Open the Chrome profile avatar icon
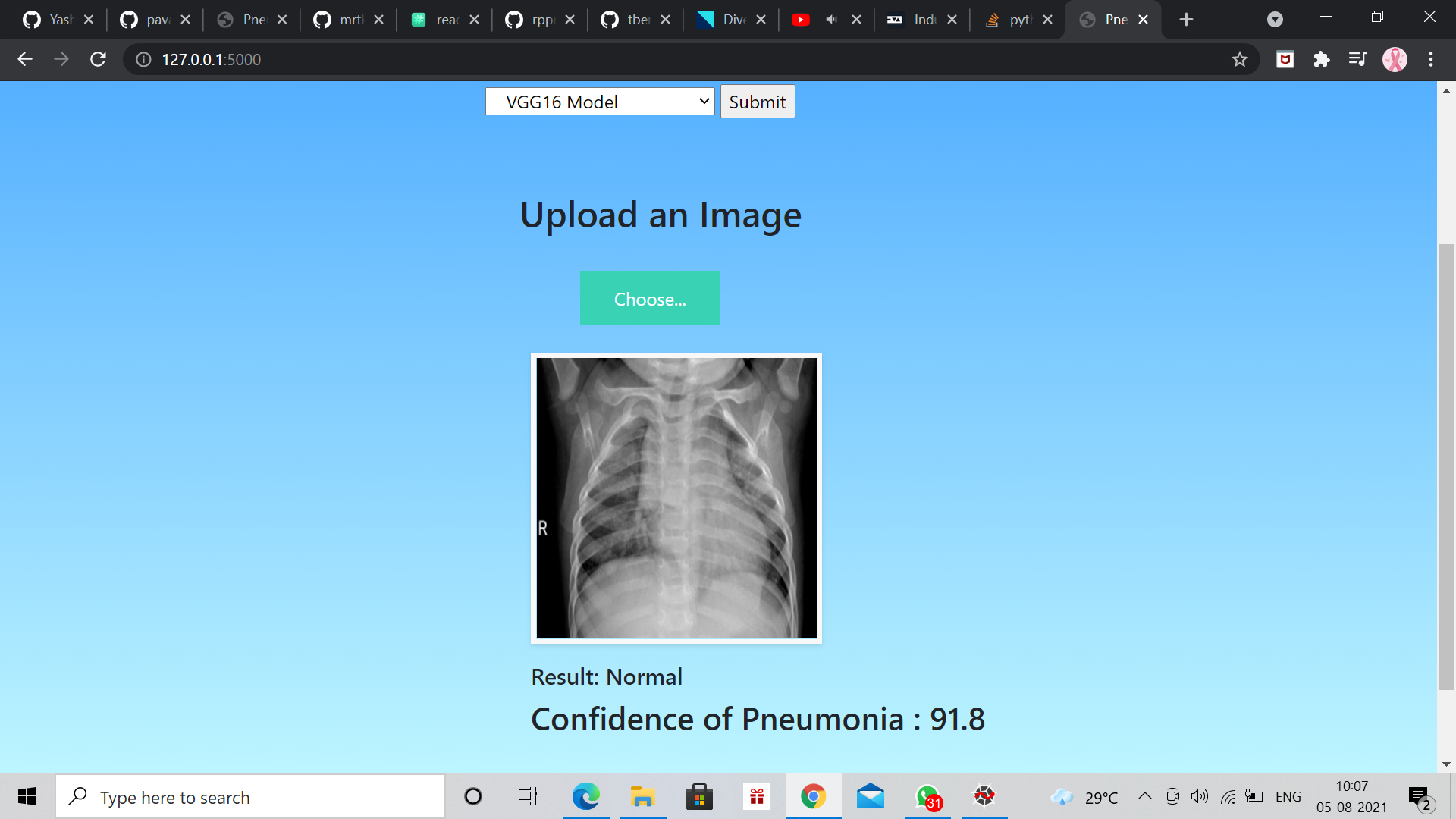This screenshot has width=1456, height=819. point(1395,60)
